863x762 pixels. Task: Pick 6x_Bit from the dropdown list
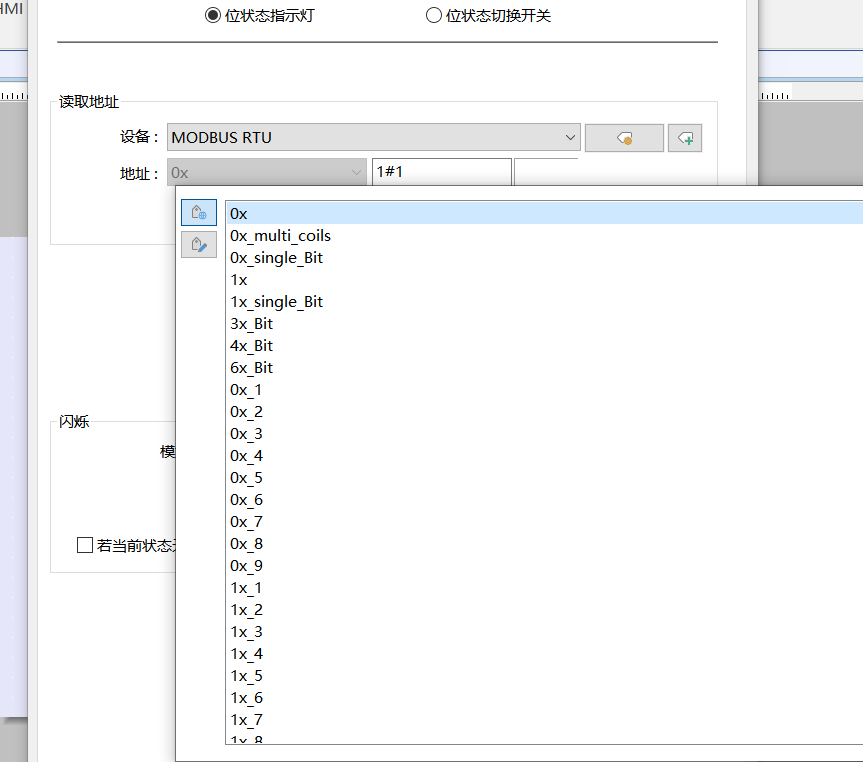(x=251, y=368)
